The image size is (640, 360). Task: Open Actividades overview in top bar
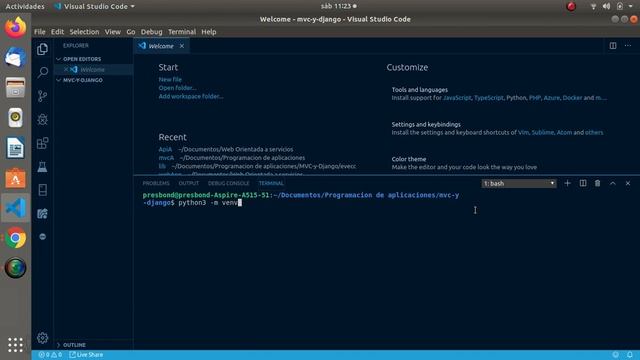point(24,6)
